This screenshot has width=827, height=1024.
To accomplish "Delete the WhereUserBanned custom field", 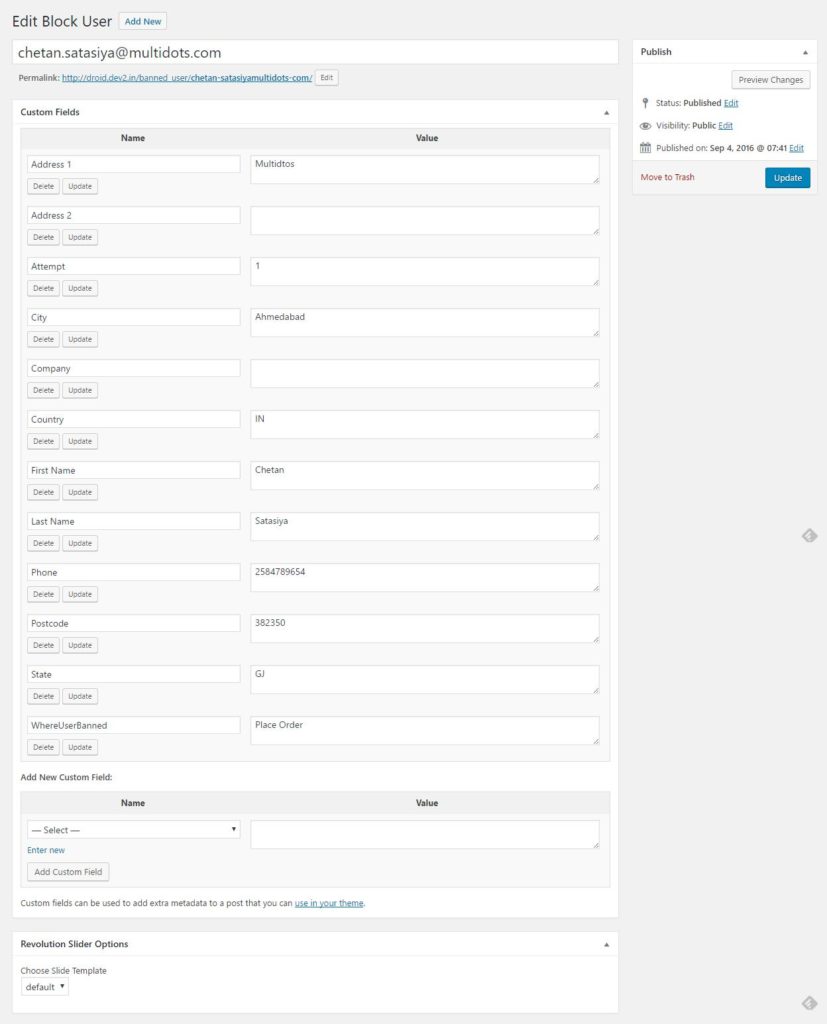I will (43, 747).
